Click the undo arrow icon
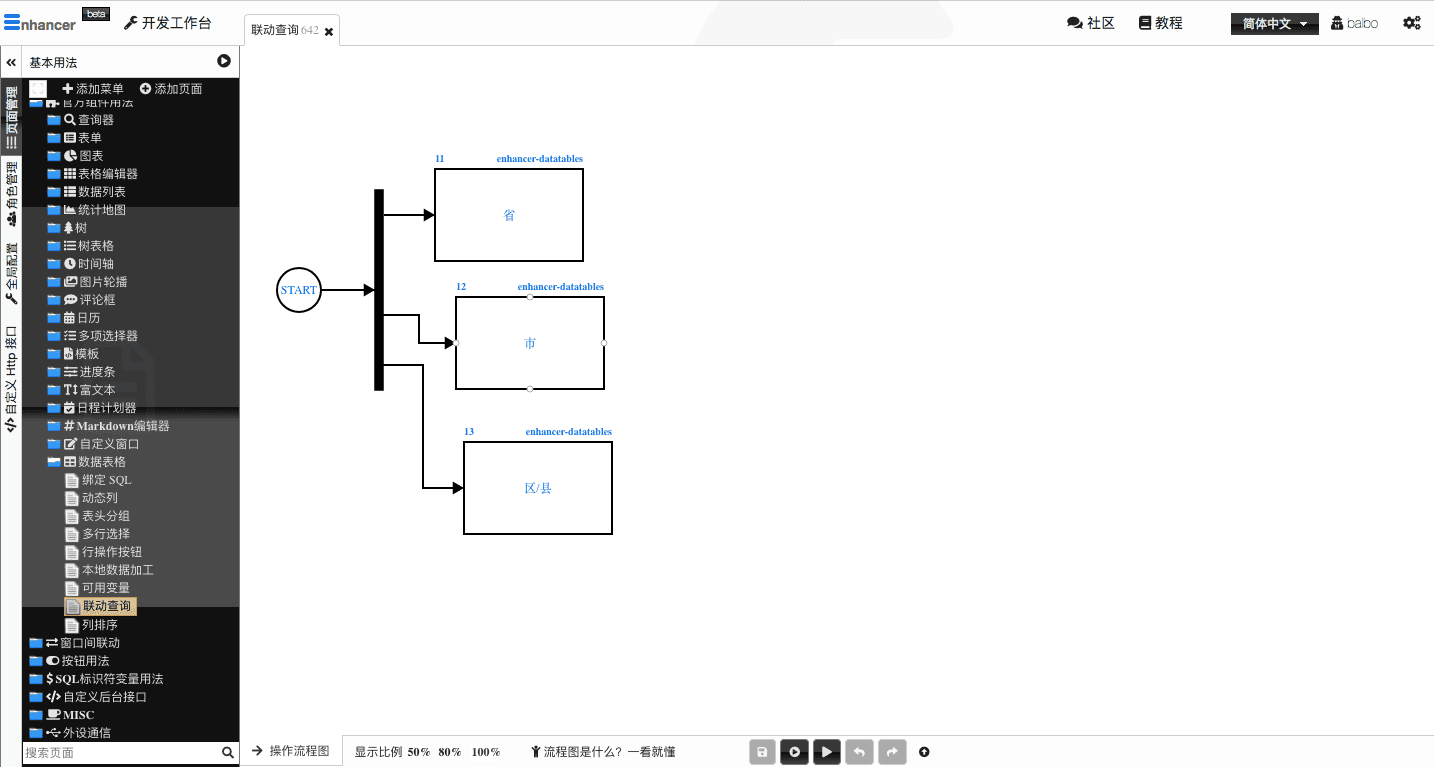Viewport: 1434px width, 767px height. point(859,752)
